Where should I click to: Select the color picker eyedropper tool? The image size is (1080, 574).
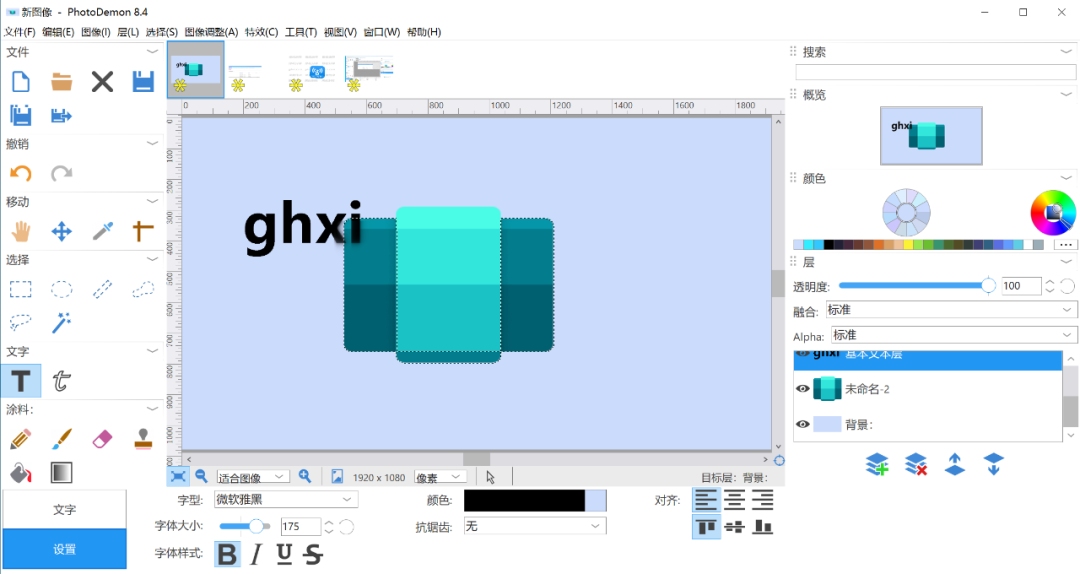coord(102,231)
